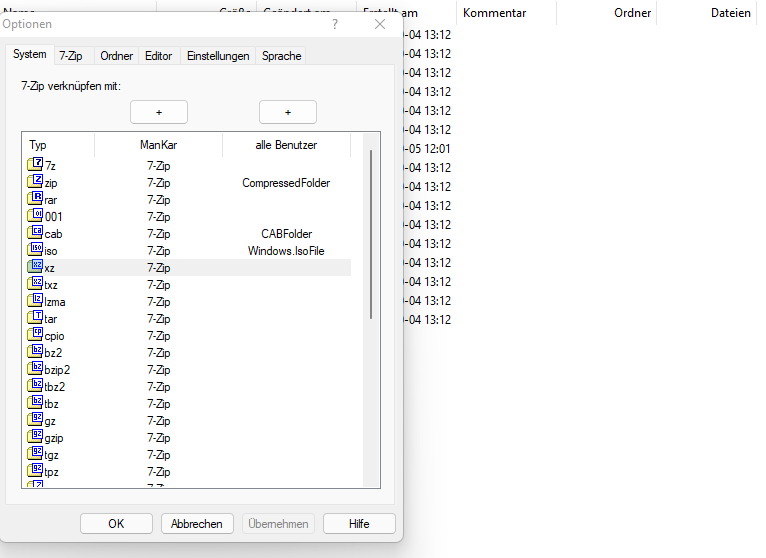
Task: Click the gz file type icon
Action: point(35,420)
